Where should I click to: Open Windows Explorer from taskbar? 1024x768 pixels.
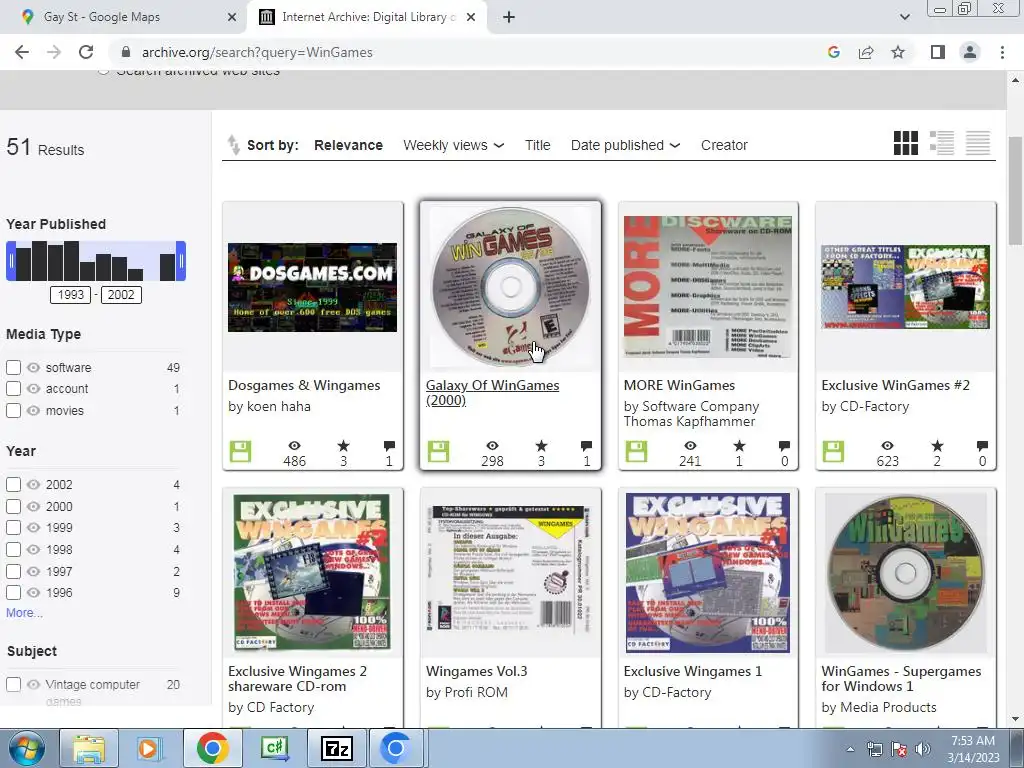[x=89, y=748]
